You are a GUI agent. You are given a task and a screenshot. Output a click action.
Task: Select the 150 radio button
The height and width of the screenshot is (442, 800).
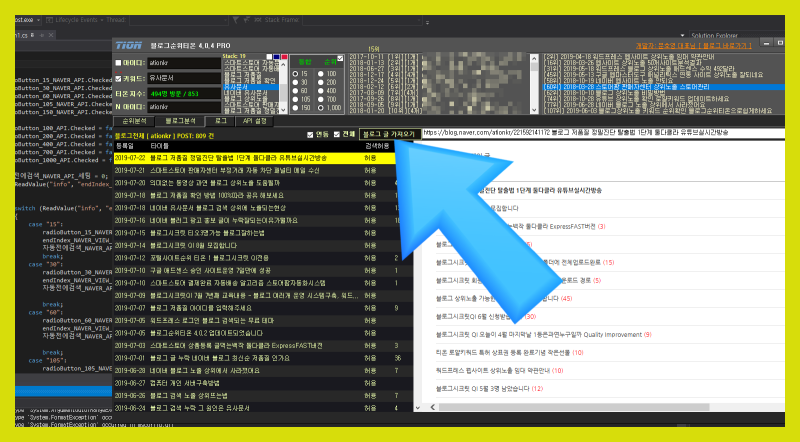(x=295, y=108)
